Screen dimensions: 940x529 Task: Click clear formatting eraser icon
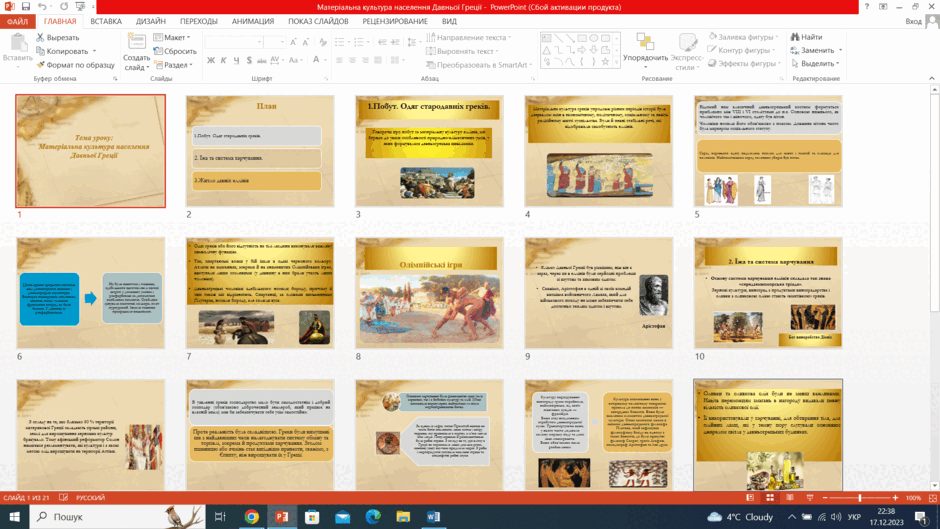point(323,42)
